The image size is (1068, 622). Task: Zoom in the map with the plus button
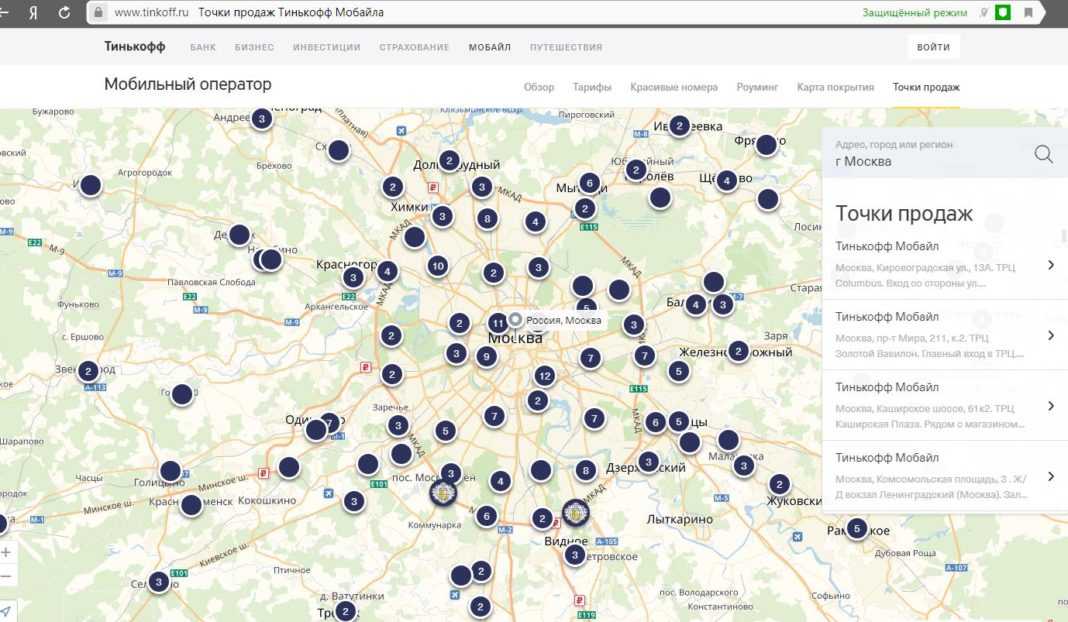tap(5, 553)
